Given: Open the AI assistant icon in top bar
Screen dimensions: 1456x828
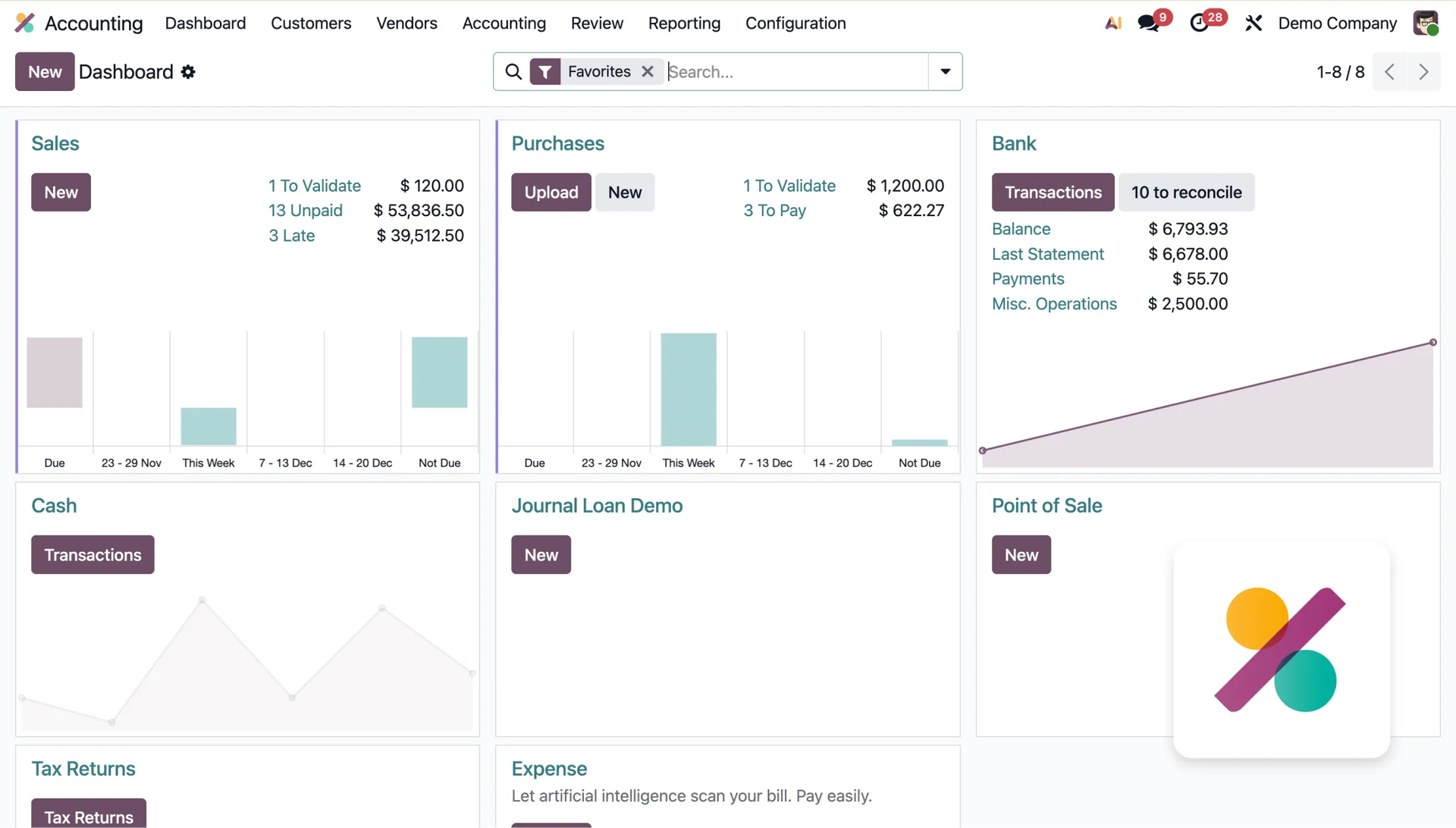Looking at the screenshot, I should point(1113,24).
